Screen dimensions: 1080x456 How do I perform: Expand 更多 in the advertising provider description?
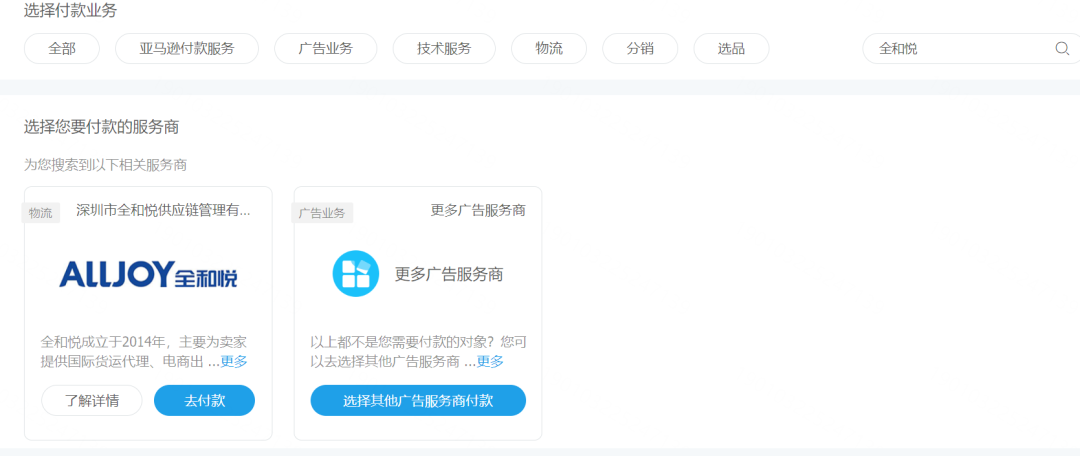(490, 362)
